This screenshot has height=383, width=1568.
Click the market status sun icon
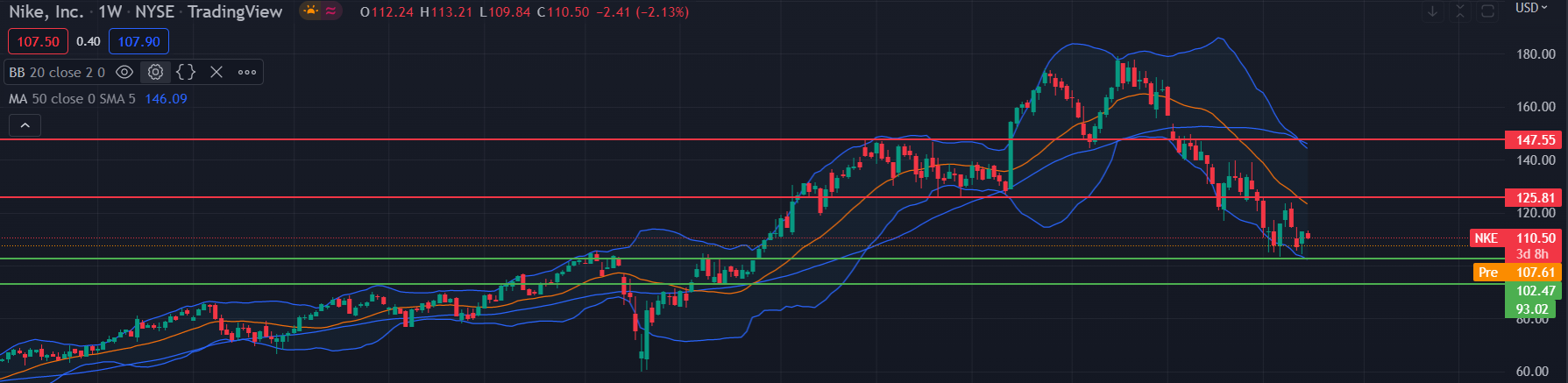click(x=310, y=11)
